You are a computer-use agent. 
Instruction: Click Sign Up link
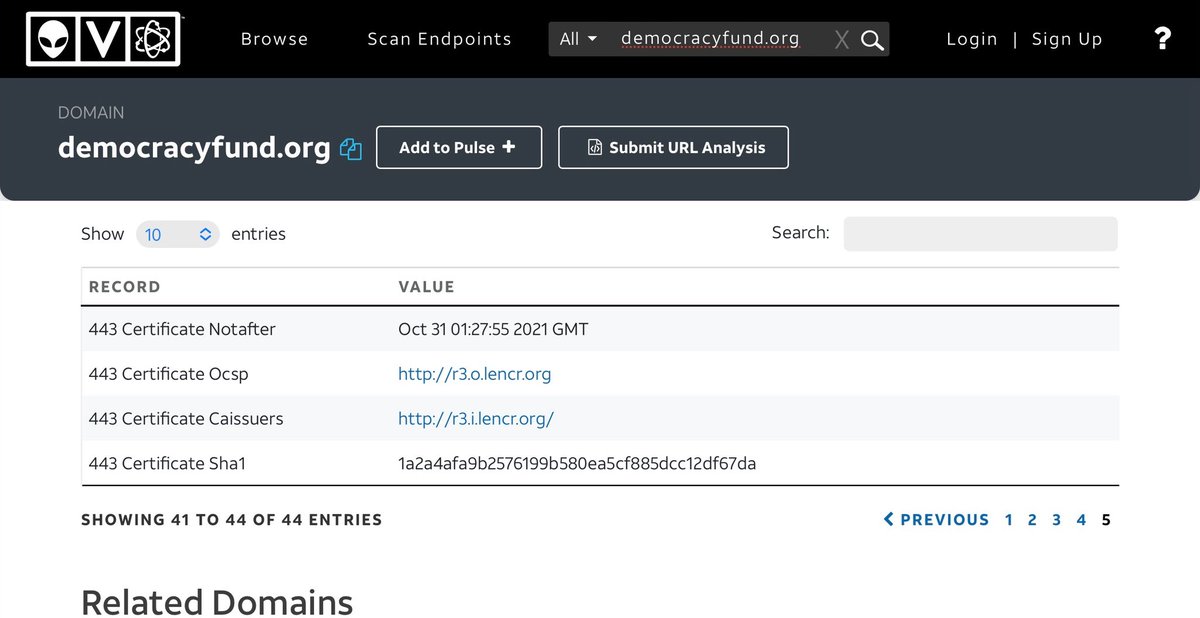tap(1066, 39)
